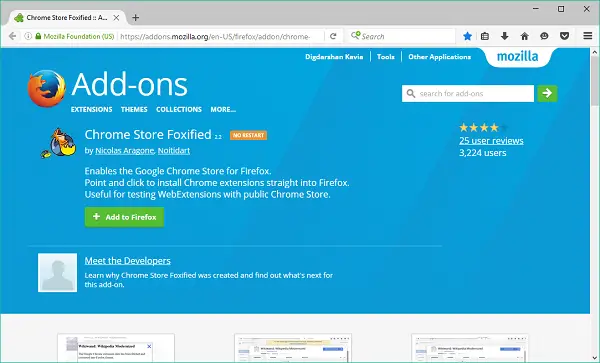Maximize the Firefox window
The image size is (600, 363).
[x=561, y=8]
